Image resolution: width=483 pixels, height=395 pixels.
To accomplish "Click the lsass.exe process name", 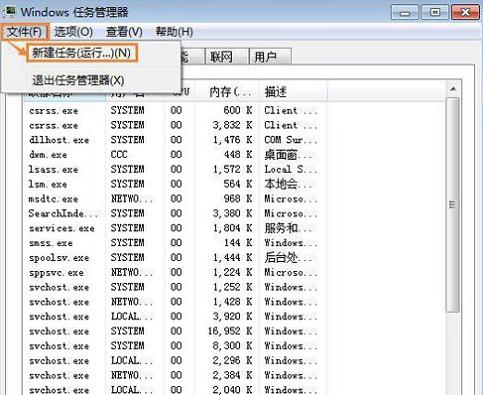I will point(53,169).
